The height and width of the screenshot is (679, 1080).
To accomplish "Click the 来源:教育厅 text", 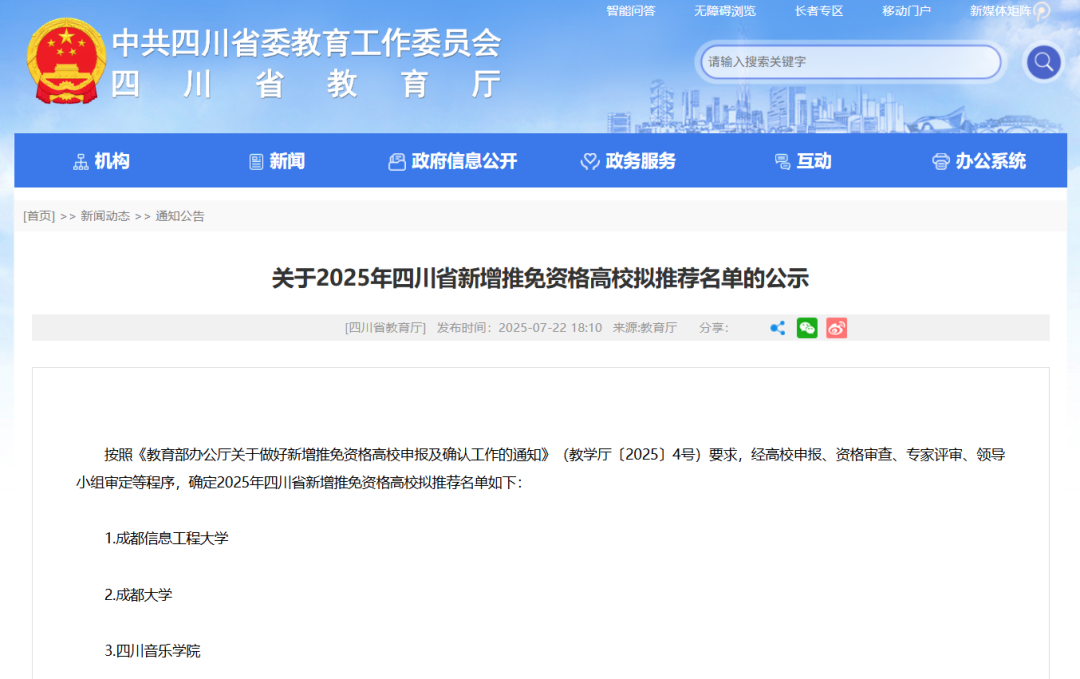I will pos(645,328).
